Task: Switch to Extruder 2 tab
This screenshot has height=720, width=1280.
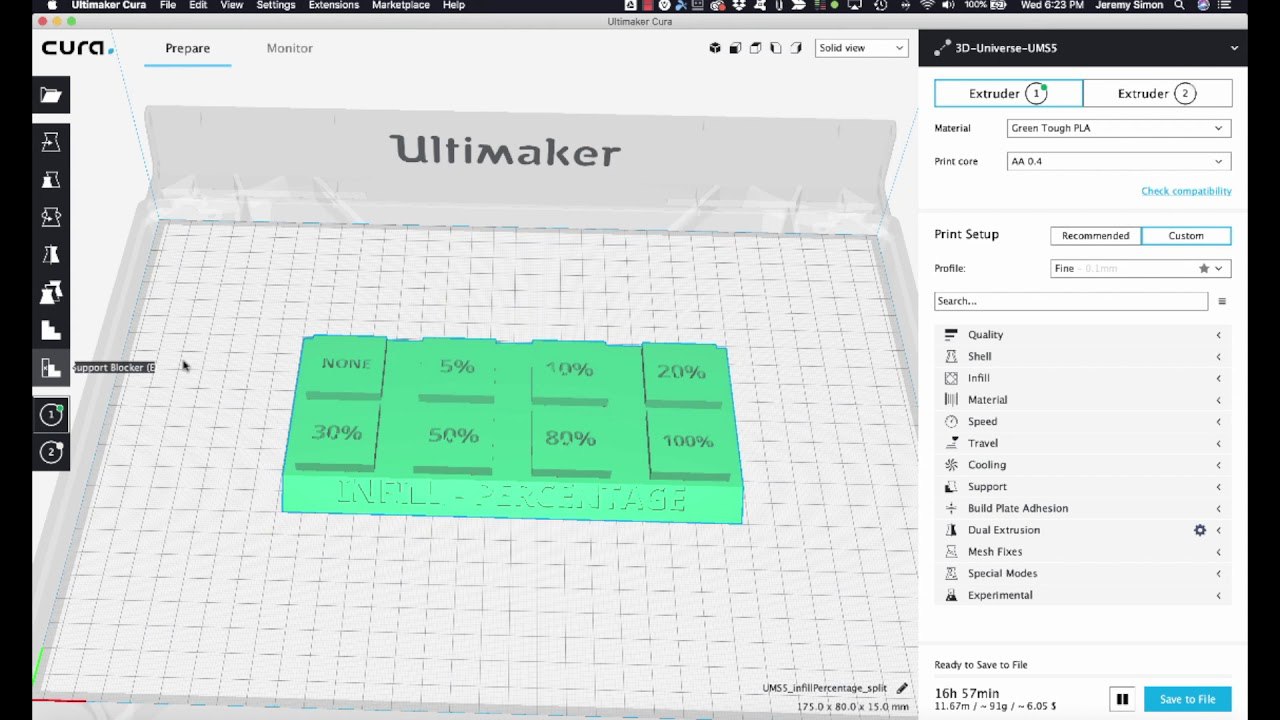Action: click(1157, 93)
